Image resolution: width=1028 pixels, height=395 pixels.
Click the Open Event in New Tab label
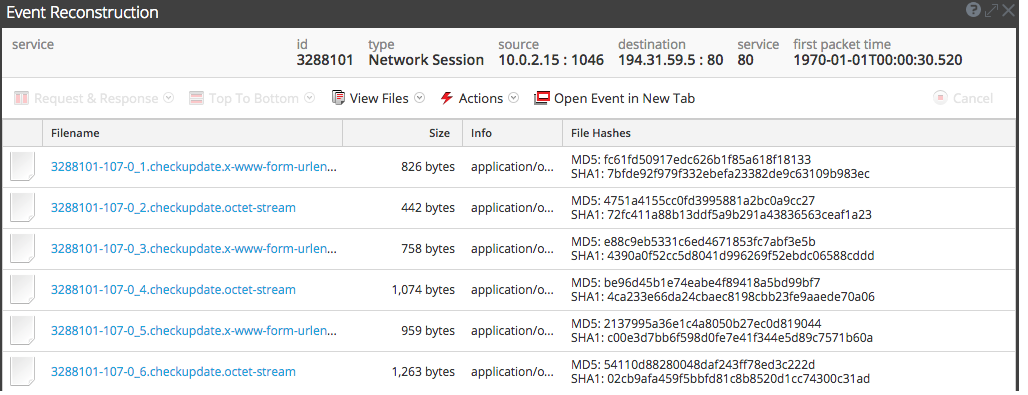pyautogui.click(x=624, y=98)
